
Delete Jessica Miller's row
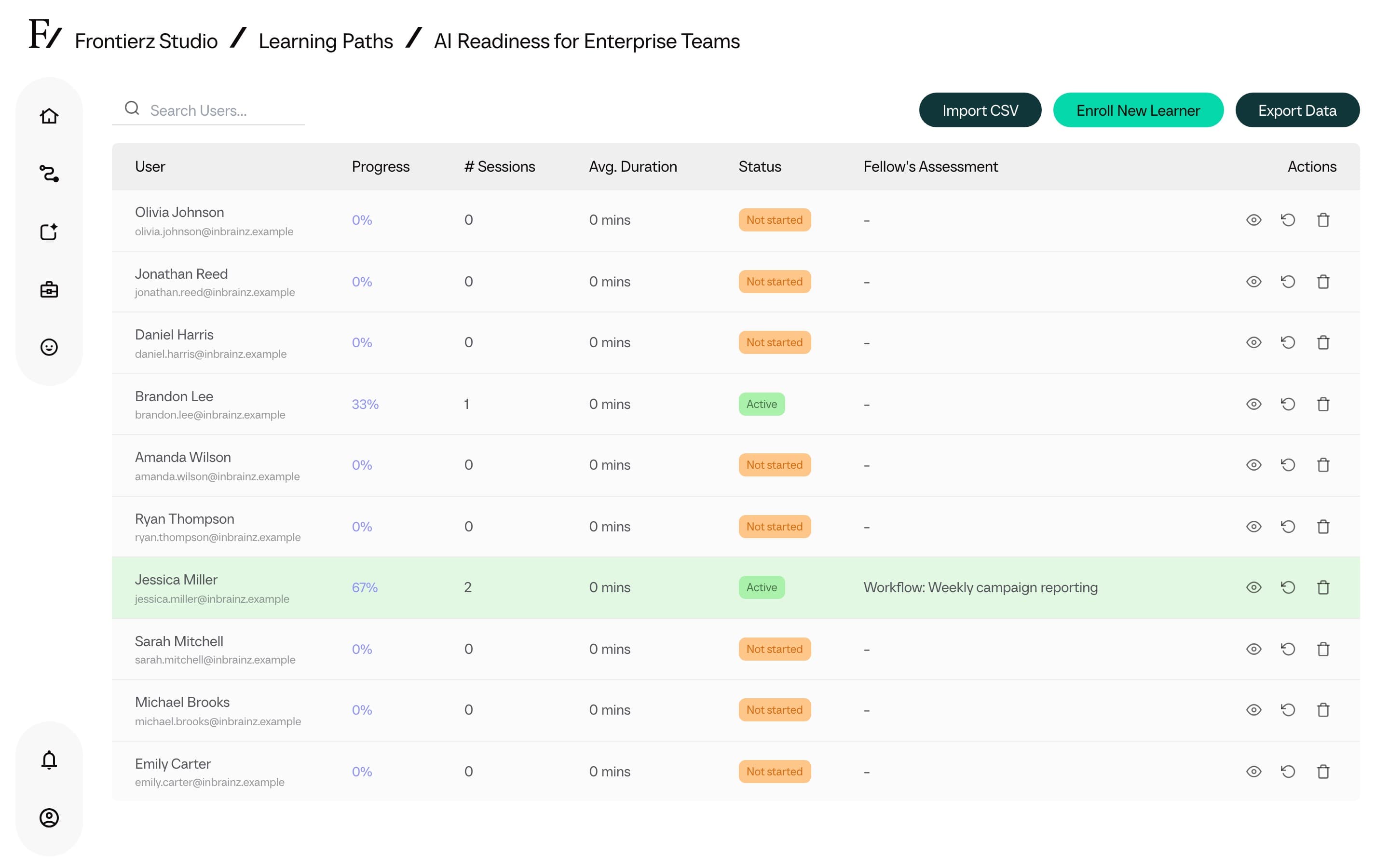(1323, 587)
